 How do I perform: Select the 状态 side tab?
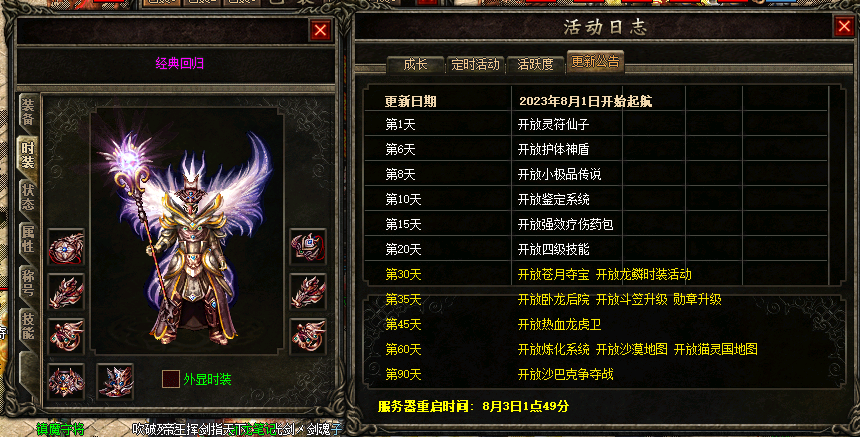click(28, 197)
